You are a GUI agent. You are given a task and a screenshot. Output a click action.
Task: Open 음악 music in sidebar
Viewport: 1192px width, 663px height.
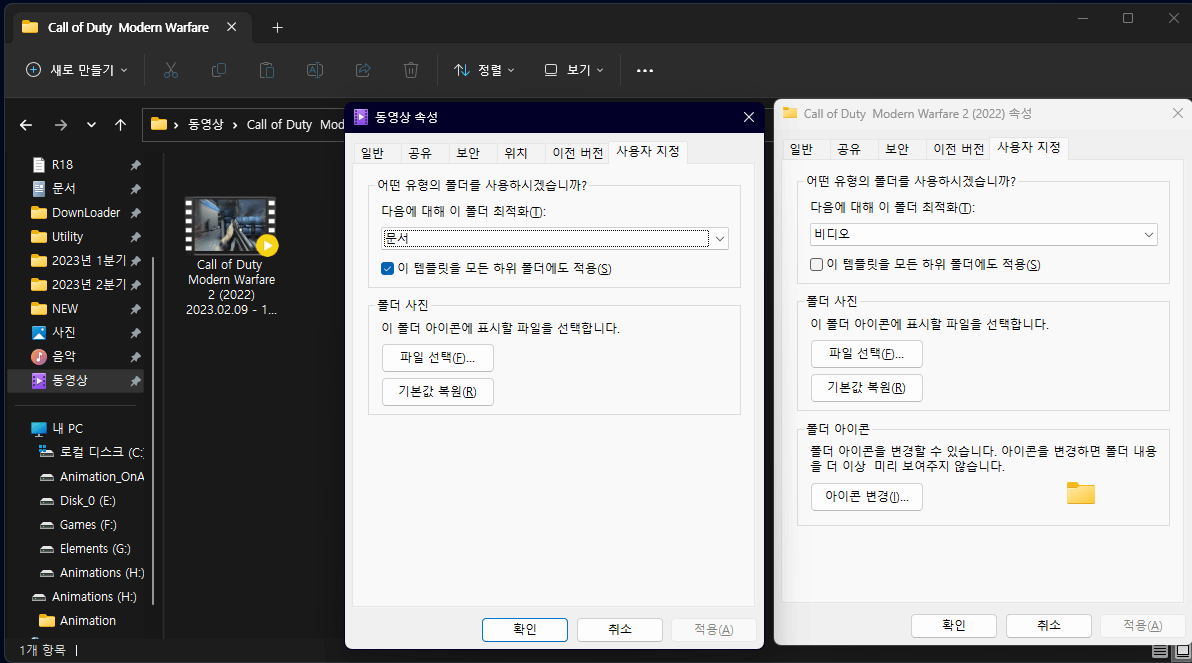63,356
